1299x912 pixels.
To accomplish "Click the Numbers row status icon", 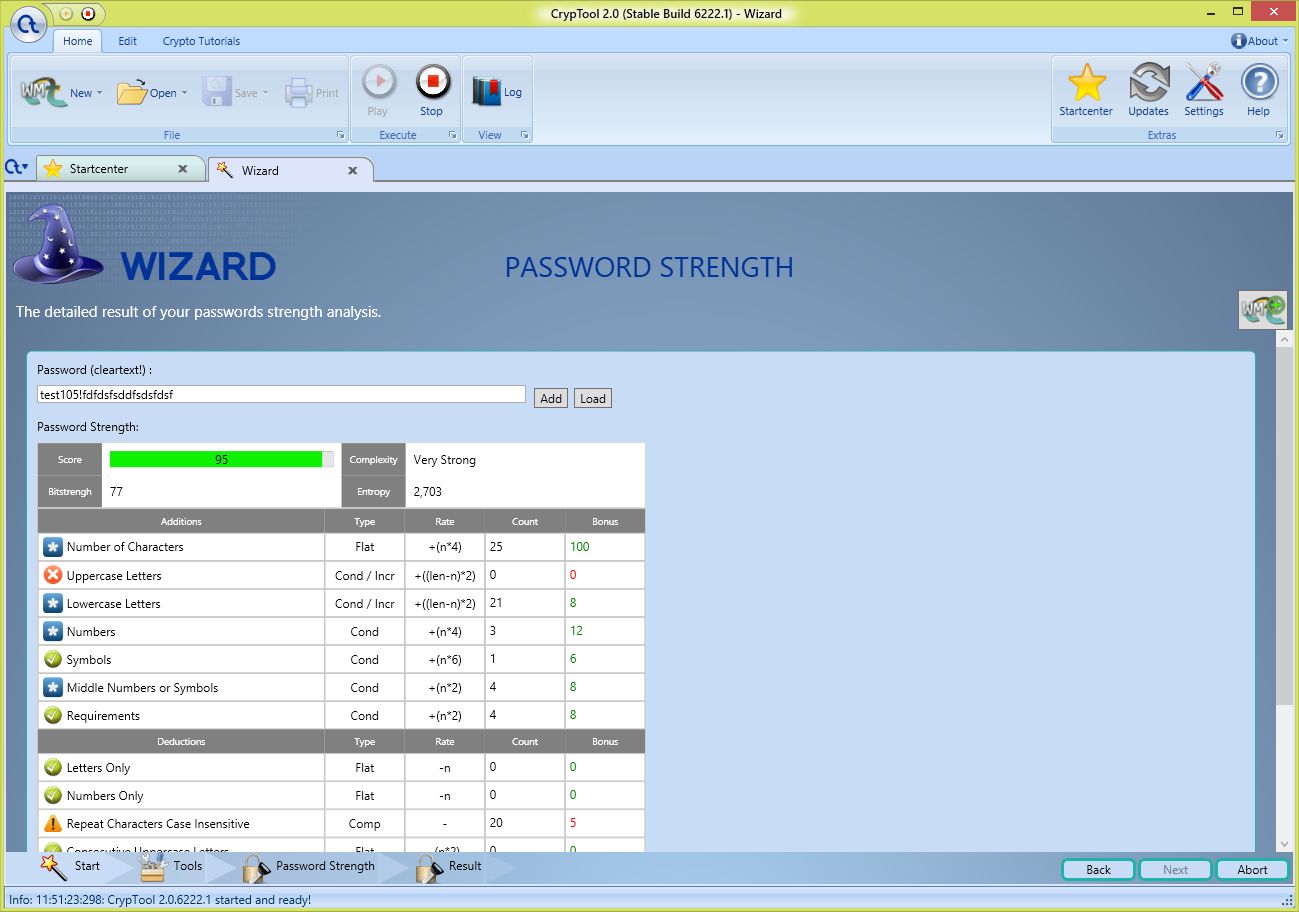I will tap(53, 631).
